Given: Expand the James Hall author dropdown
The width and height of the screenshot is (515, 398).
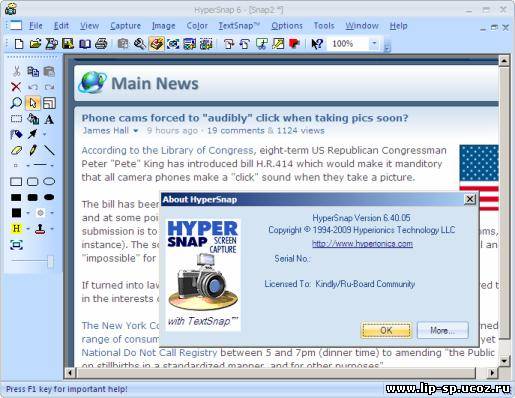Looking at the screenshot, I should tap(136, 131).
